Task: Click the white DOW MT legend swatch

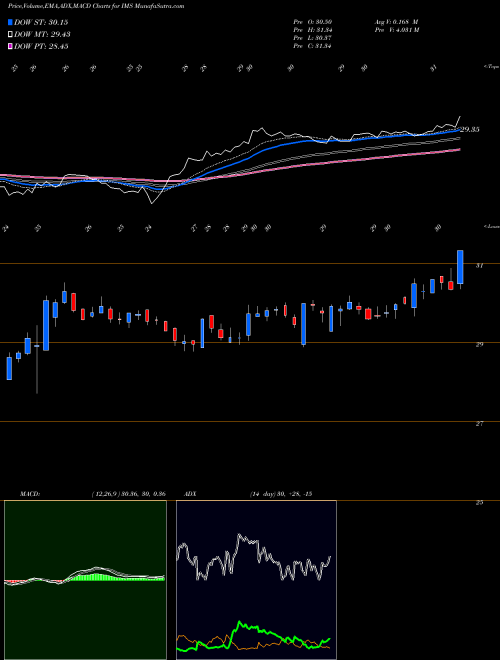Action: (x=11, y=35)
